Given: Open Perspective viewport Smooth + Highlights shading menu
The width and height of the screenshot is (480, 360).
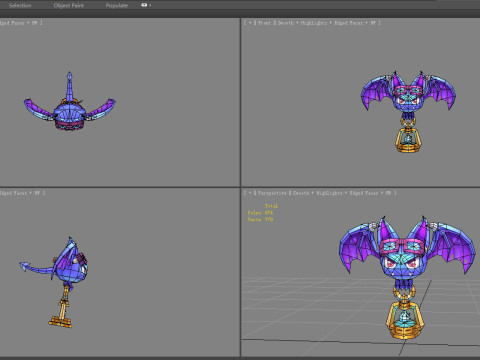Looking at the screenshot, I should point(318,193).
